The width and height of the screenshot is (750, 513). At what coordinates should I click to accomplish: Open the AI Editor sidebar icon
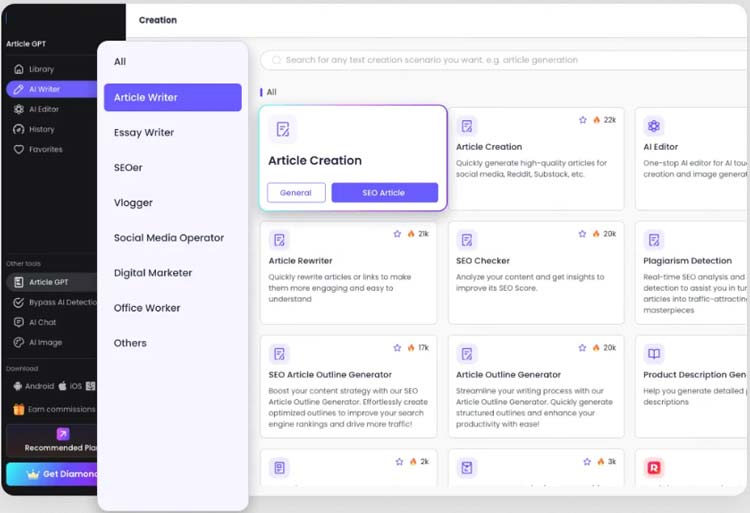[19, 109]
